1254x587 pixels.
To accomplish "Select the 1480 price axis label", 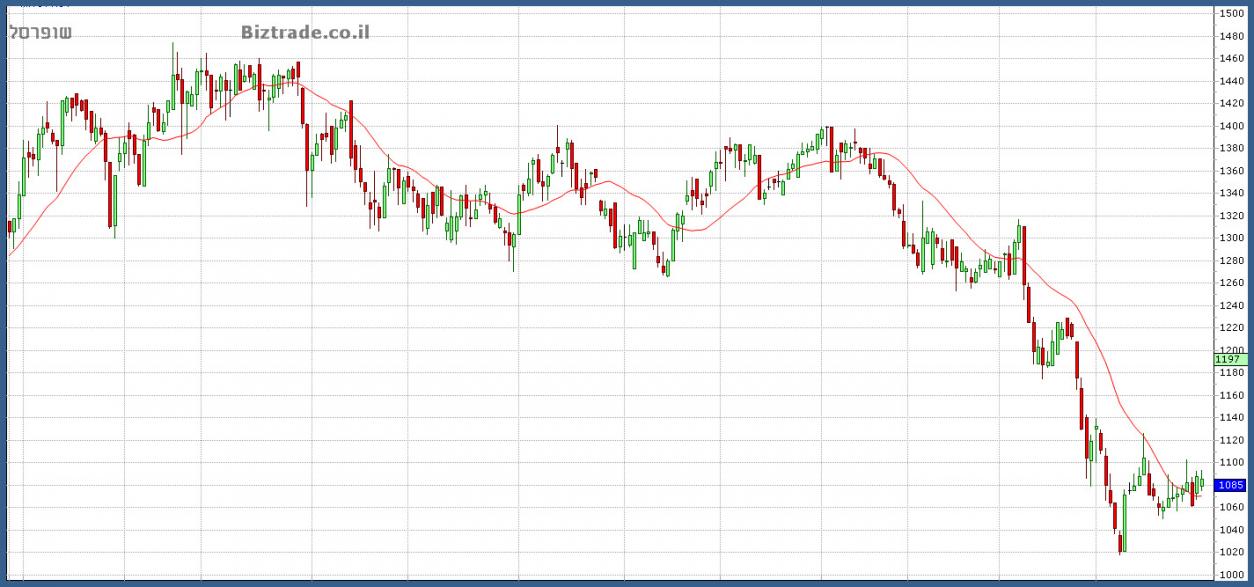I will pos(1230,36).
